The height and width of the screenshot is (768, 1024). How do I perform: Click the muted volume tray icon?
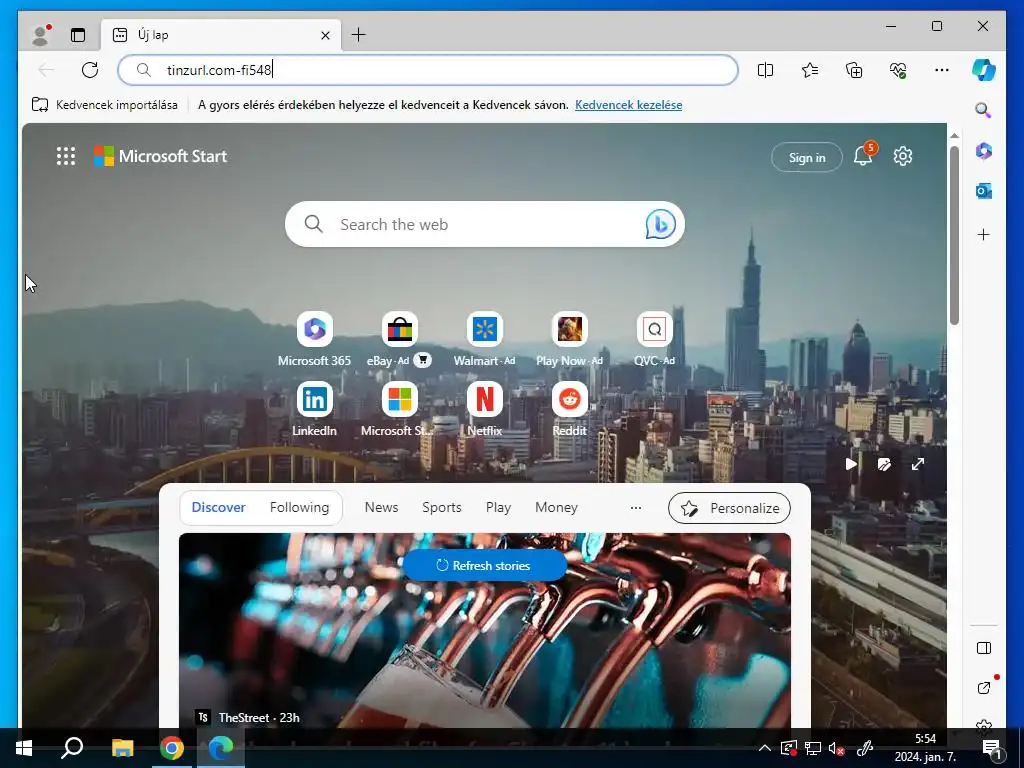point(836,749)
